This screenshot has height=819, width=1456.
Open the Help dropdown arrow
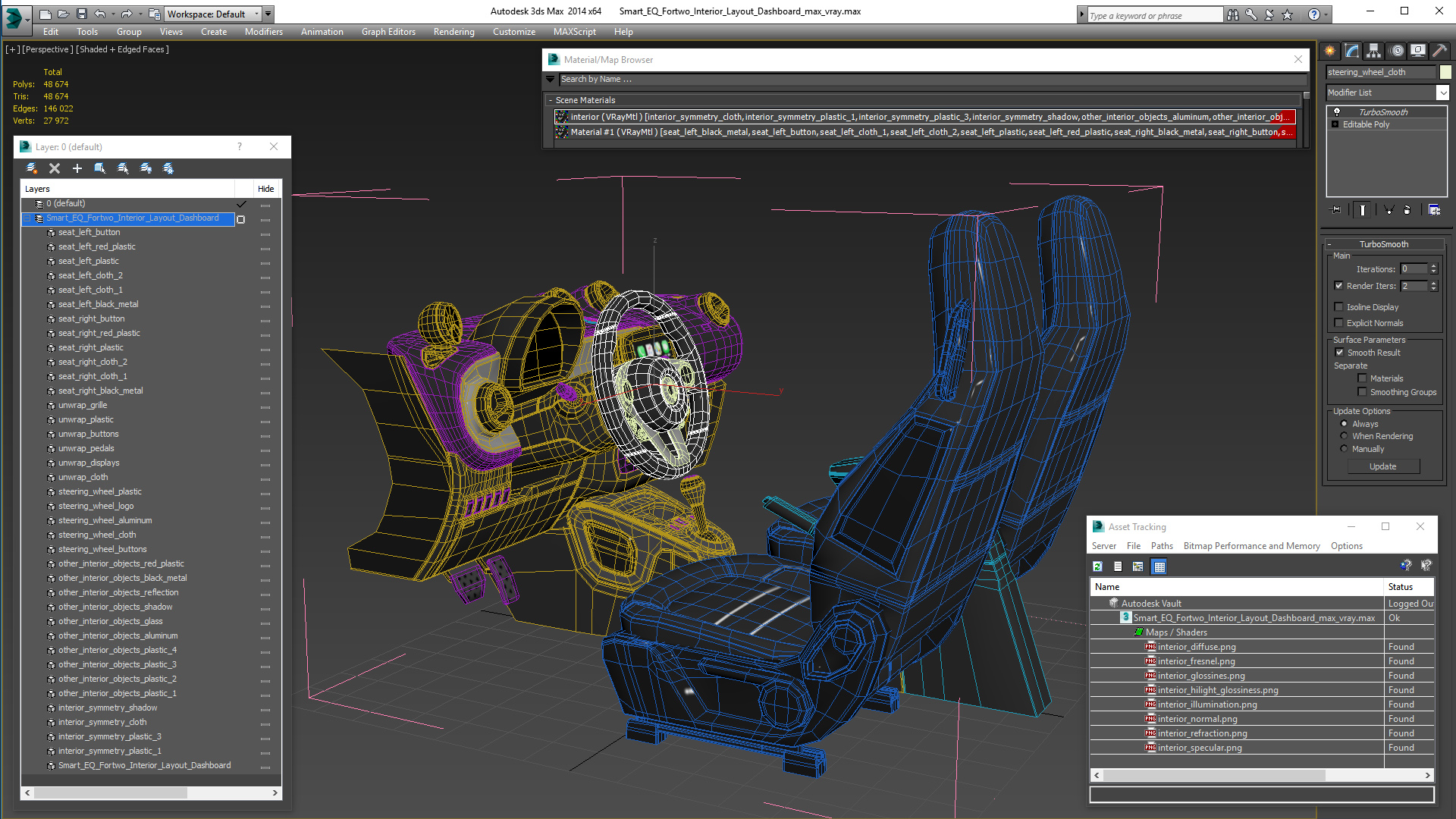[1326, 14]
